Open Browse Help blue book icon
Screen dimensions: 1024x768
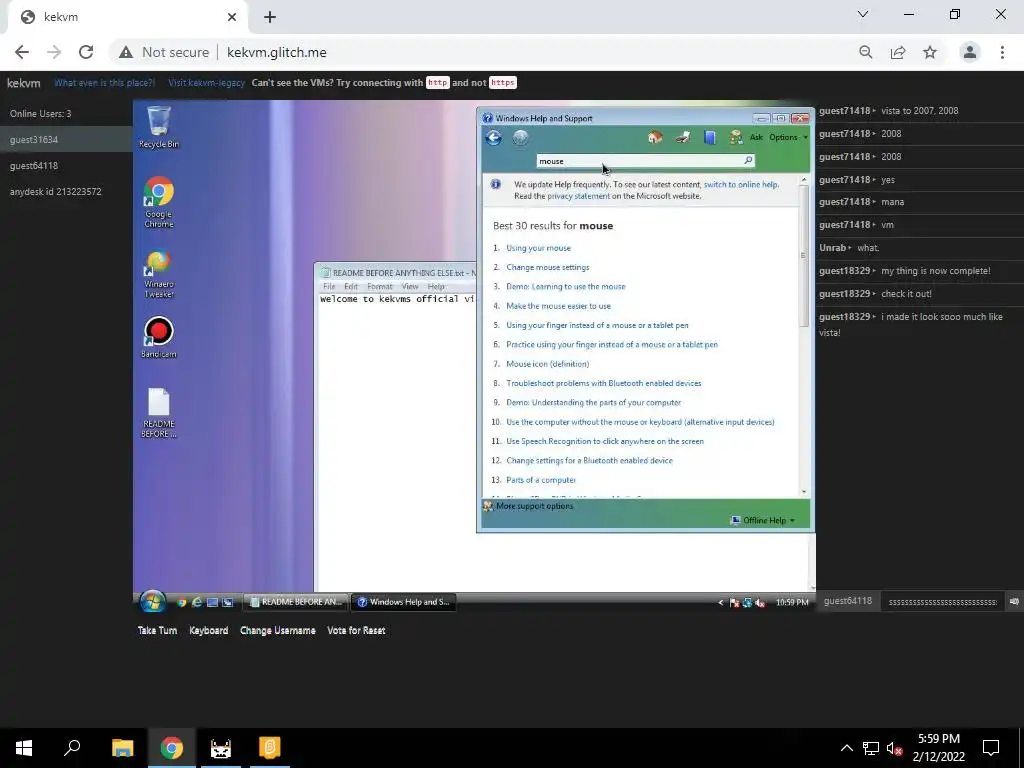[710, 137]
